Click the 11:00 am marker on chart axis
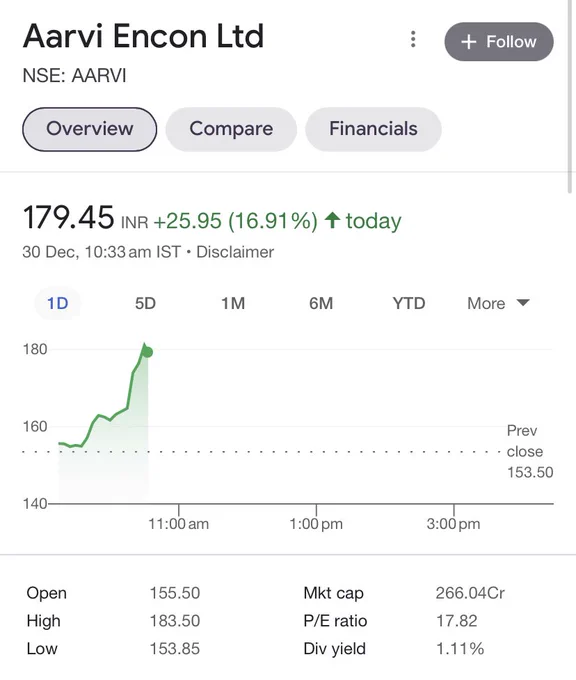The image size is (576, 680). 178,523
